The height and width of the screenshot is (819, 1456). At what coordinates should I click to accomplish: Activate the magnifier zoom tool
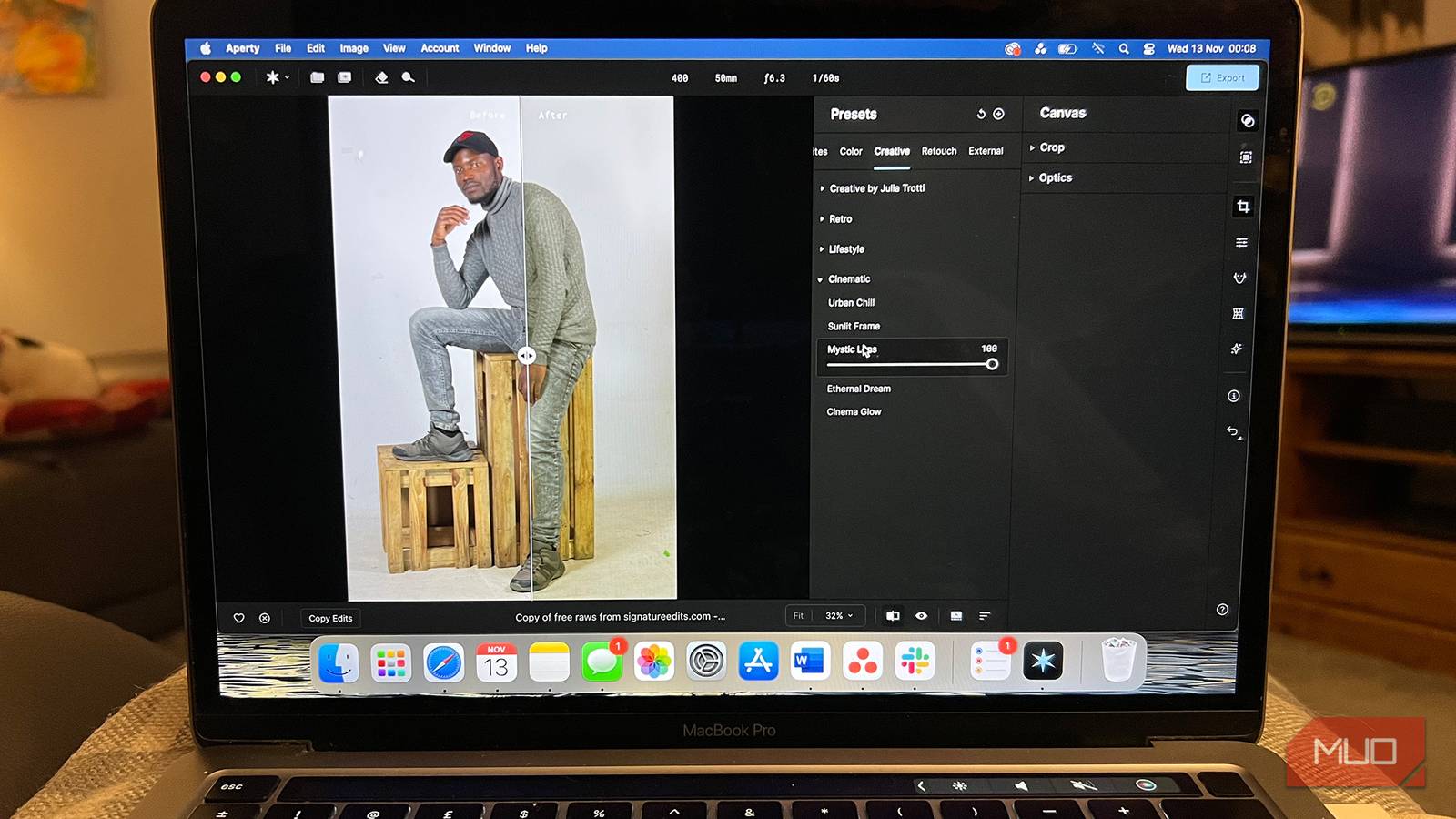click(408, 78)
